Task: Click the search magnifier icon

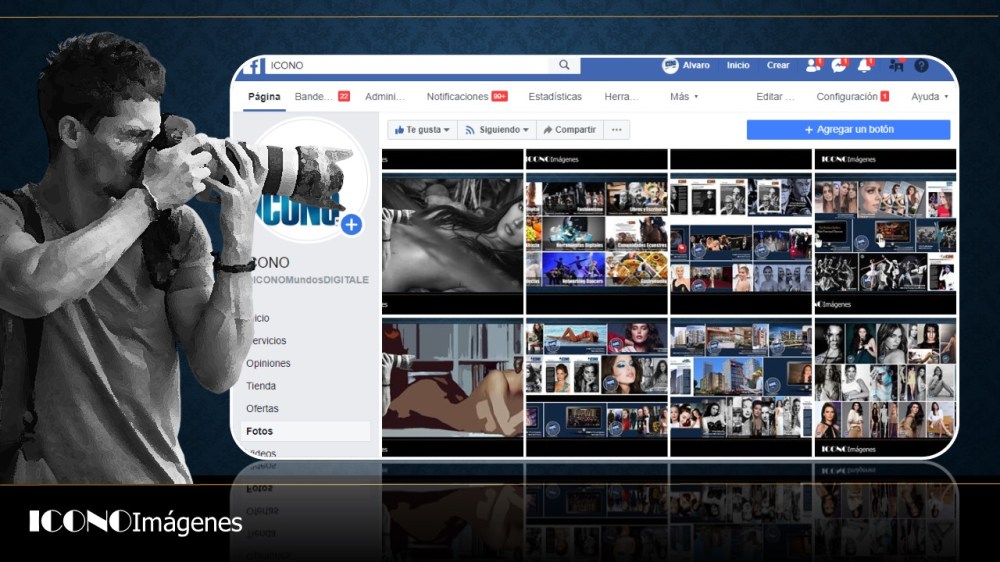Action: 564,65
